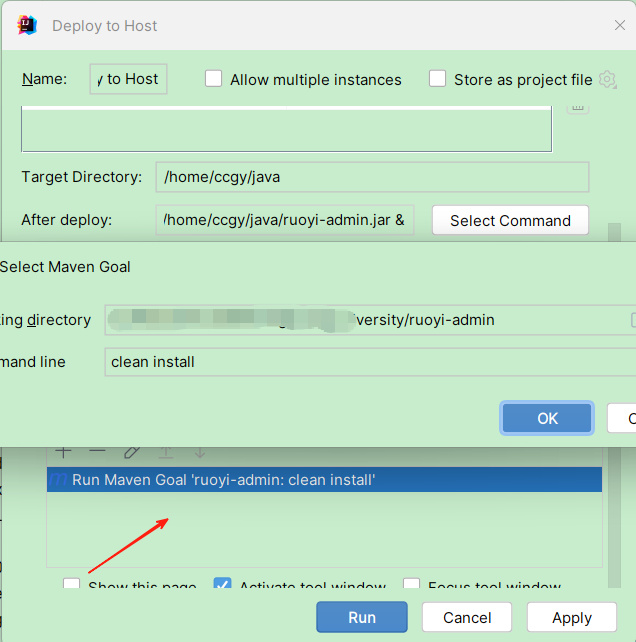Click the working directory field

[x=370, y=320]
